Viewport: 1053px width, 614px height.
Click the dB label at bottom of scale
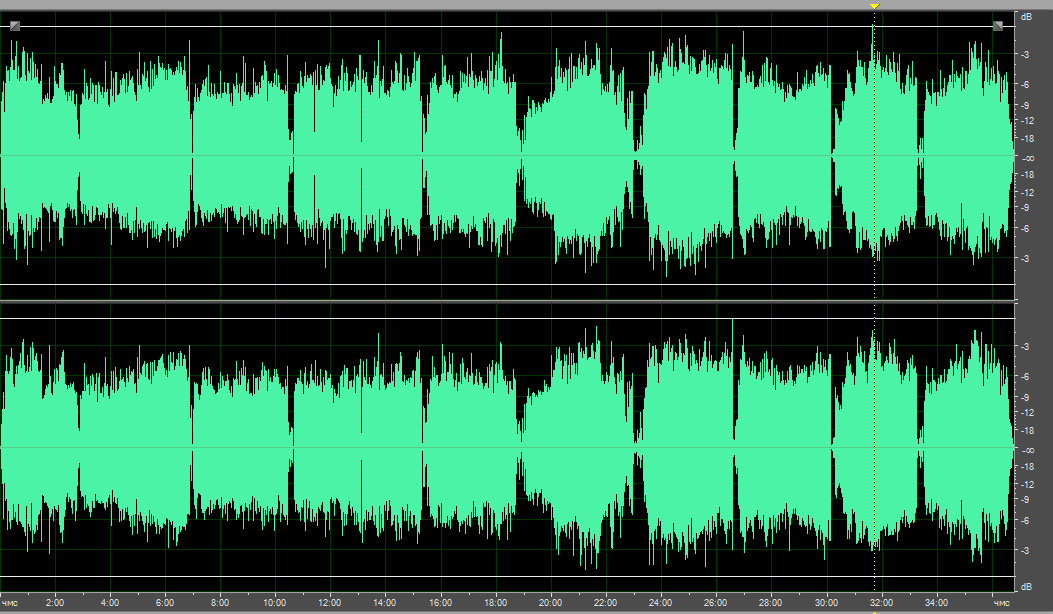(x=1026, y=584)
